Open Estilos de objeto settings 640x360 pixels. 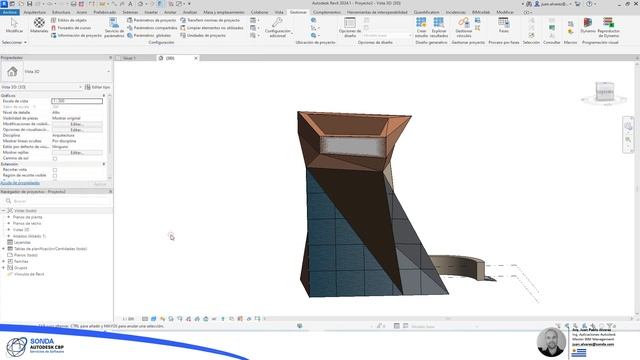coord(69,20)
